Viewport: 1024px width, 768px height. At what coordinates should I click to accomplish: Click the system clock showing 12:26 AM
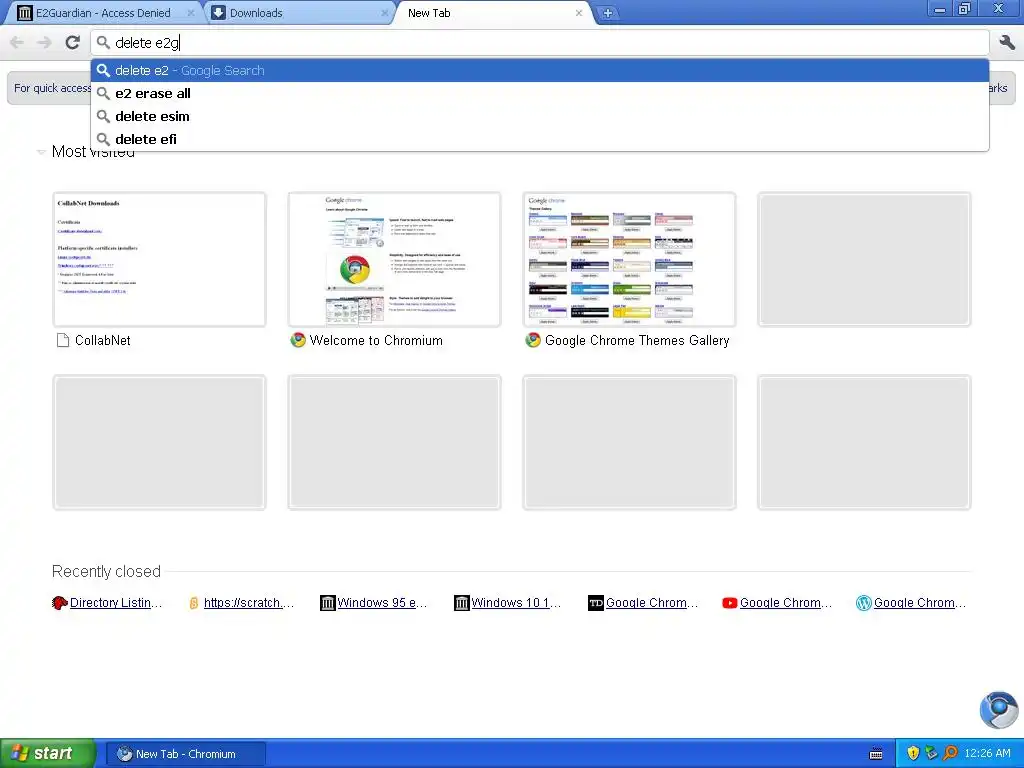tap(987, 754)
